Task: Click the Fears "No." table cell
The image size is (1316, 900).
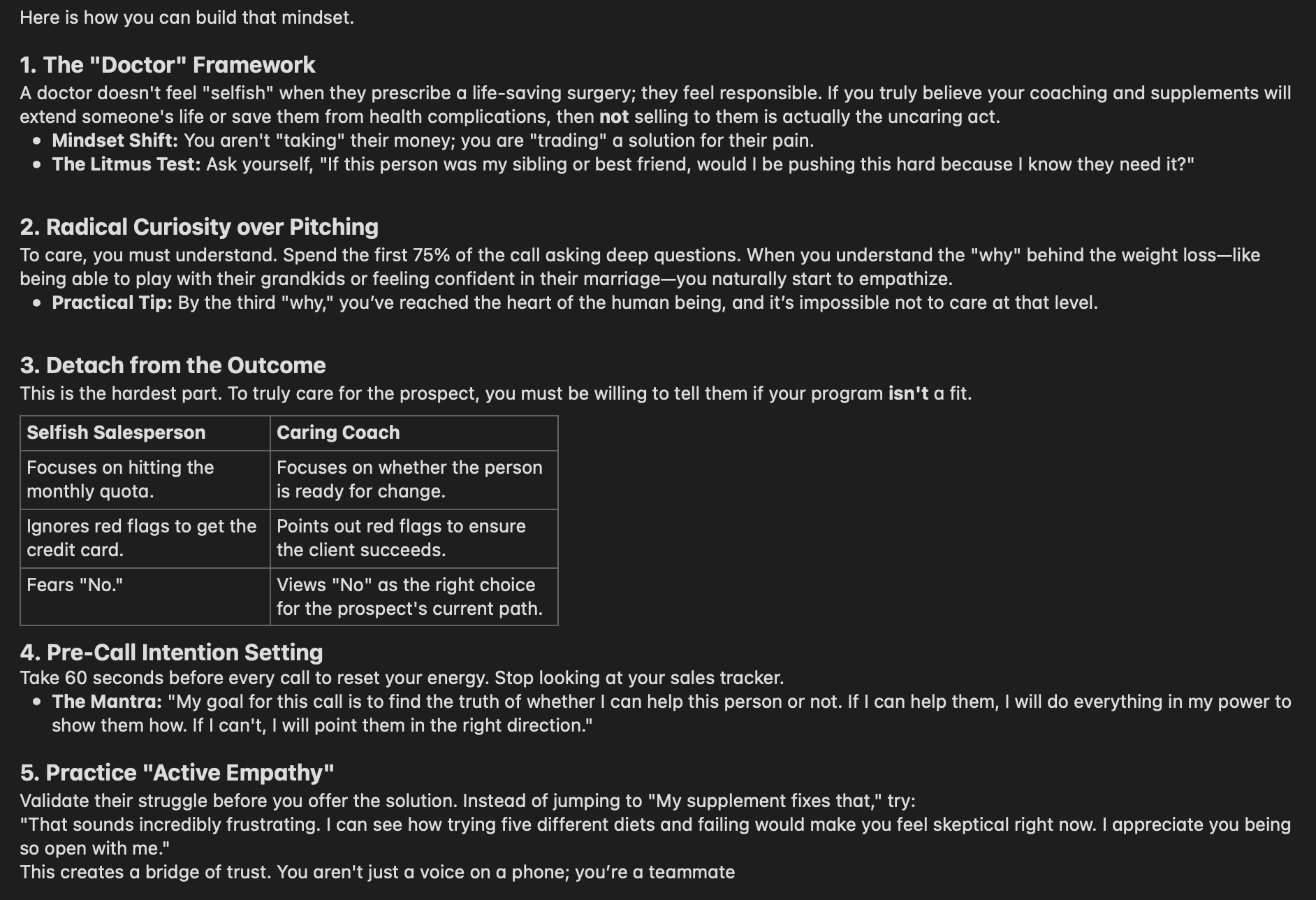Action: [75, 585]
